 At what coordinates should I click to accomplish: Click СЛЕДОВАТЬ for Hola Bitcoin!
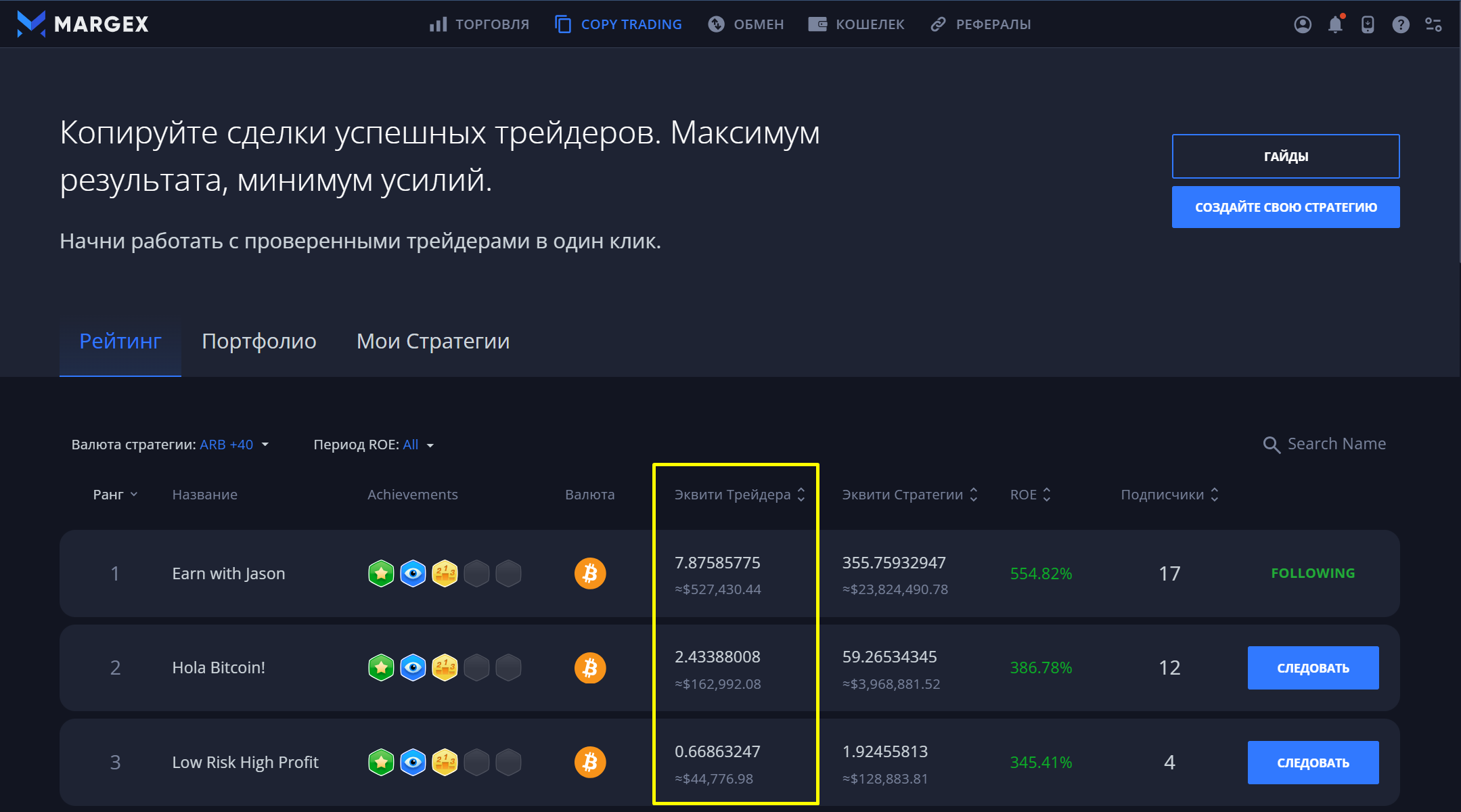point(1313,668)
